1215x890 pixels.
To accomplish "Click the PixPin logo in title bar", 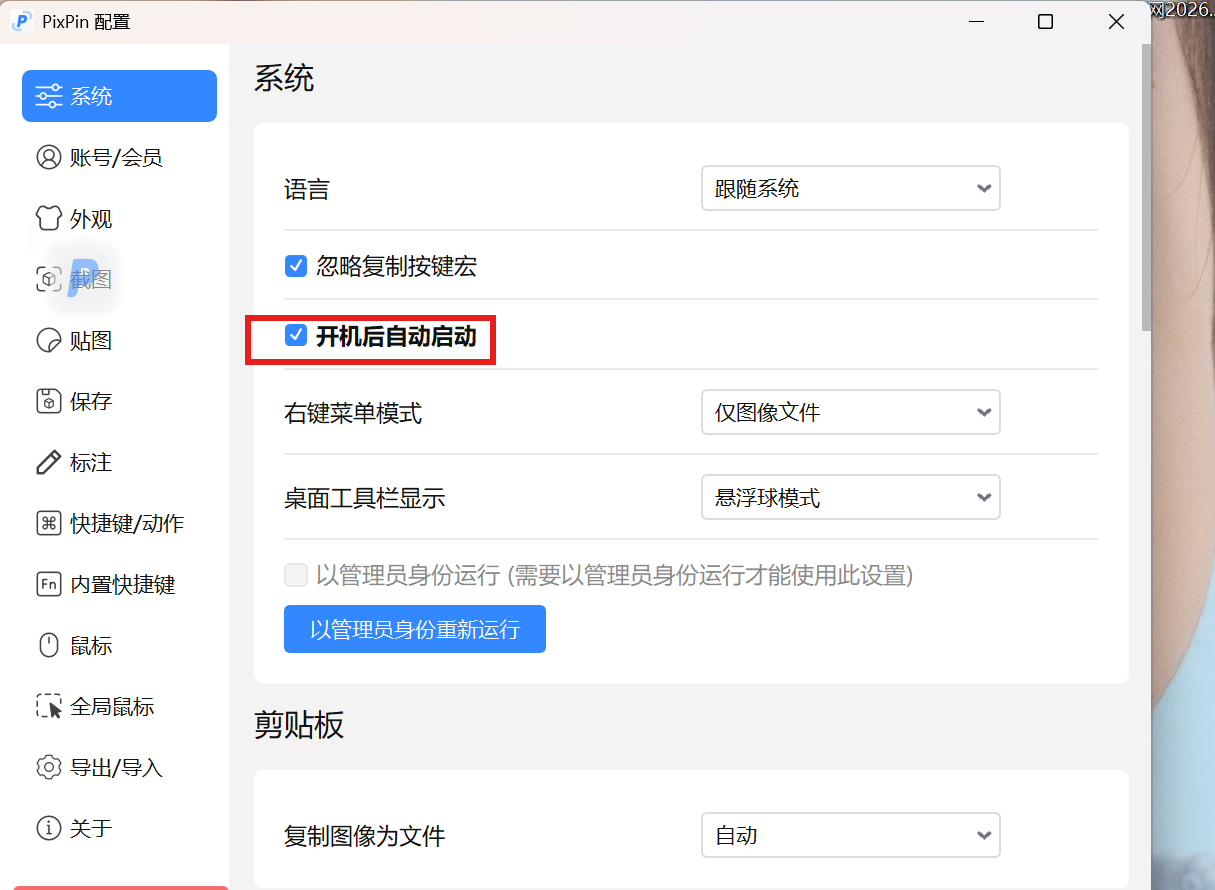I will [21, 21].
